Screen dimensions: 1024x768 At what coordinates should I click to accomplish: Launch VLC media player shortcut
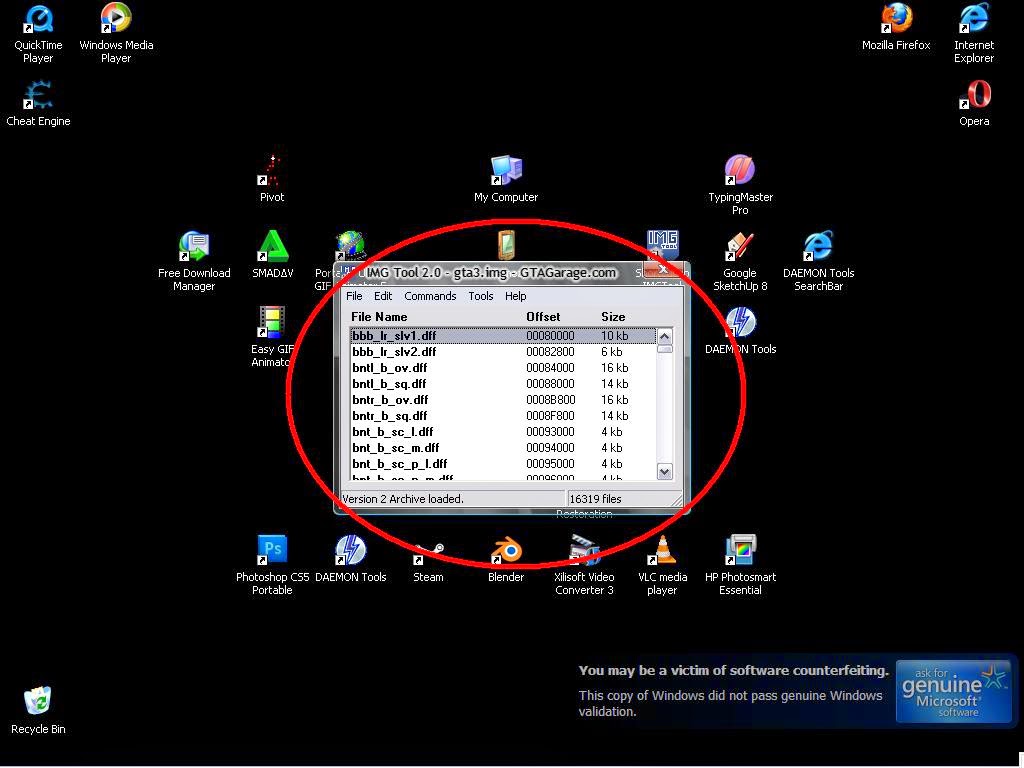click(662, 565)
